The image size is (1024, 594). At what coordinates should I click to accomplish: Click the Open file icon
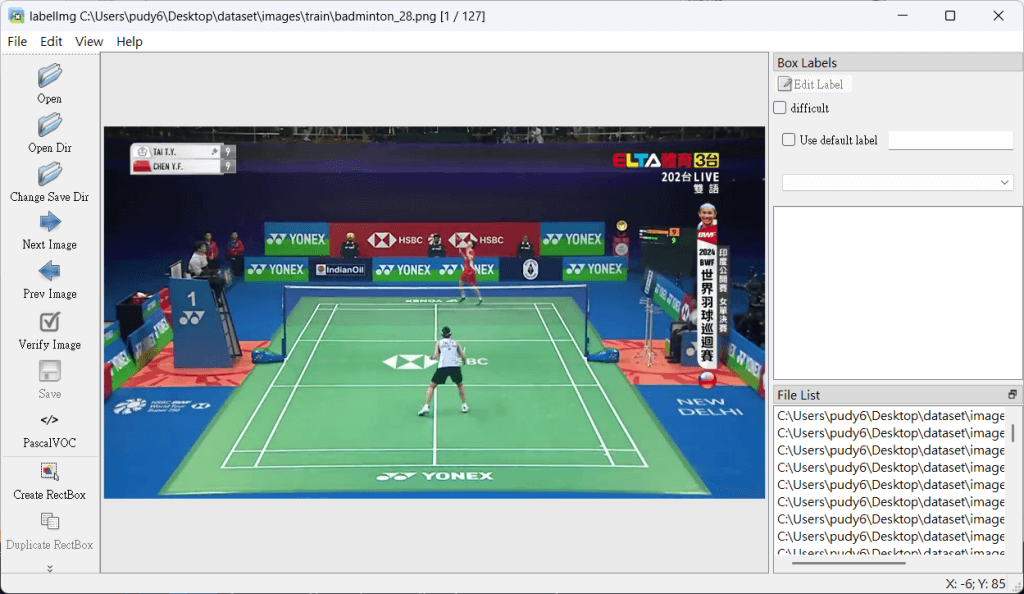(49, 77)
